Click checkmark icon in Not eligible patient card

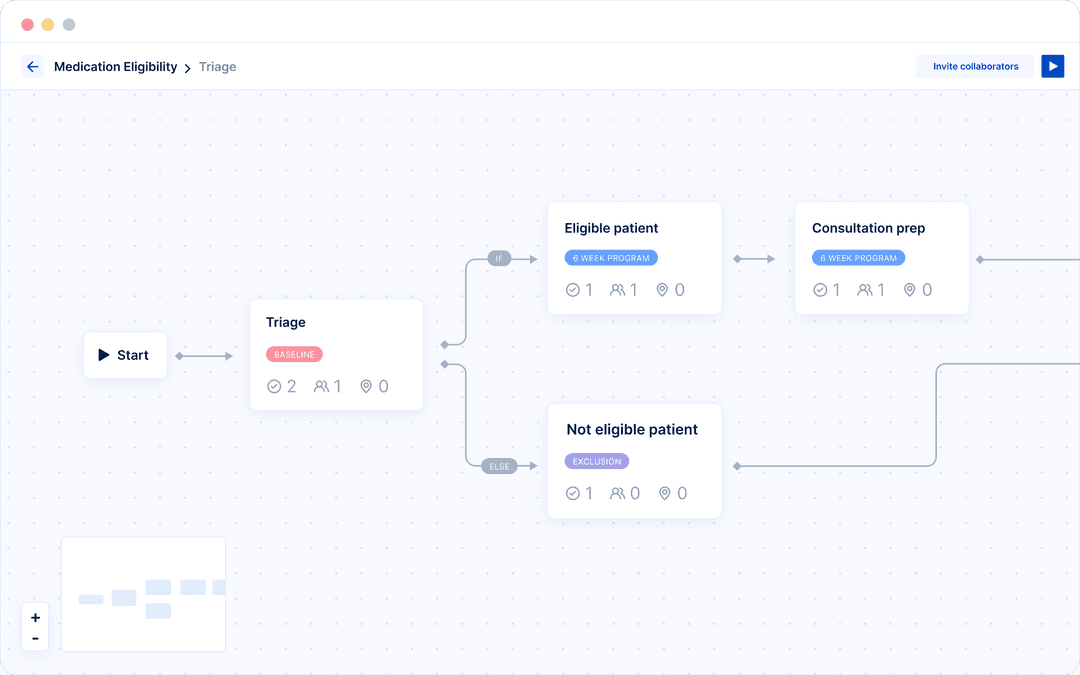point(572,493)
